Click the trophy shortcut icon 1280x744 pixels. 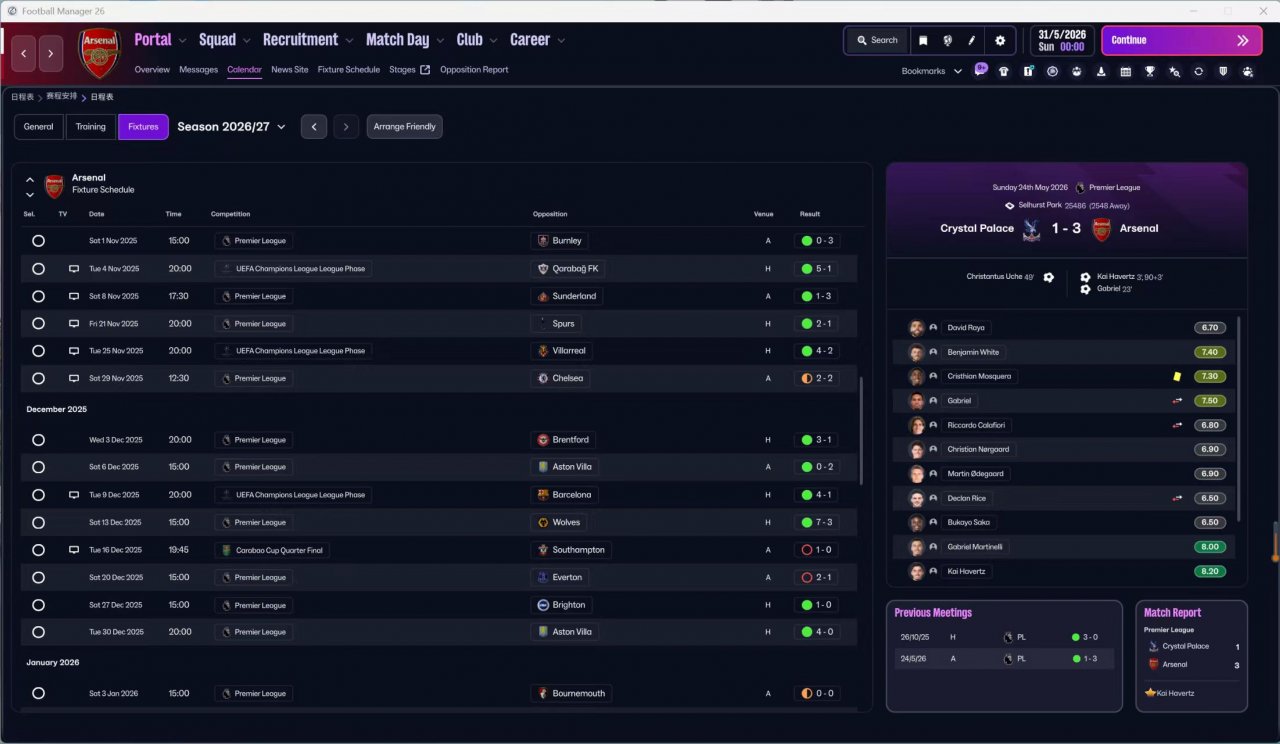1150,72
